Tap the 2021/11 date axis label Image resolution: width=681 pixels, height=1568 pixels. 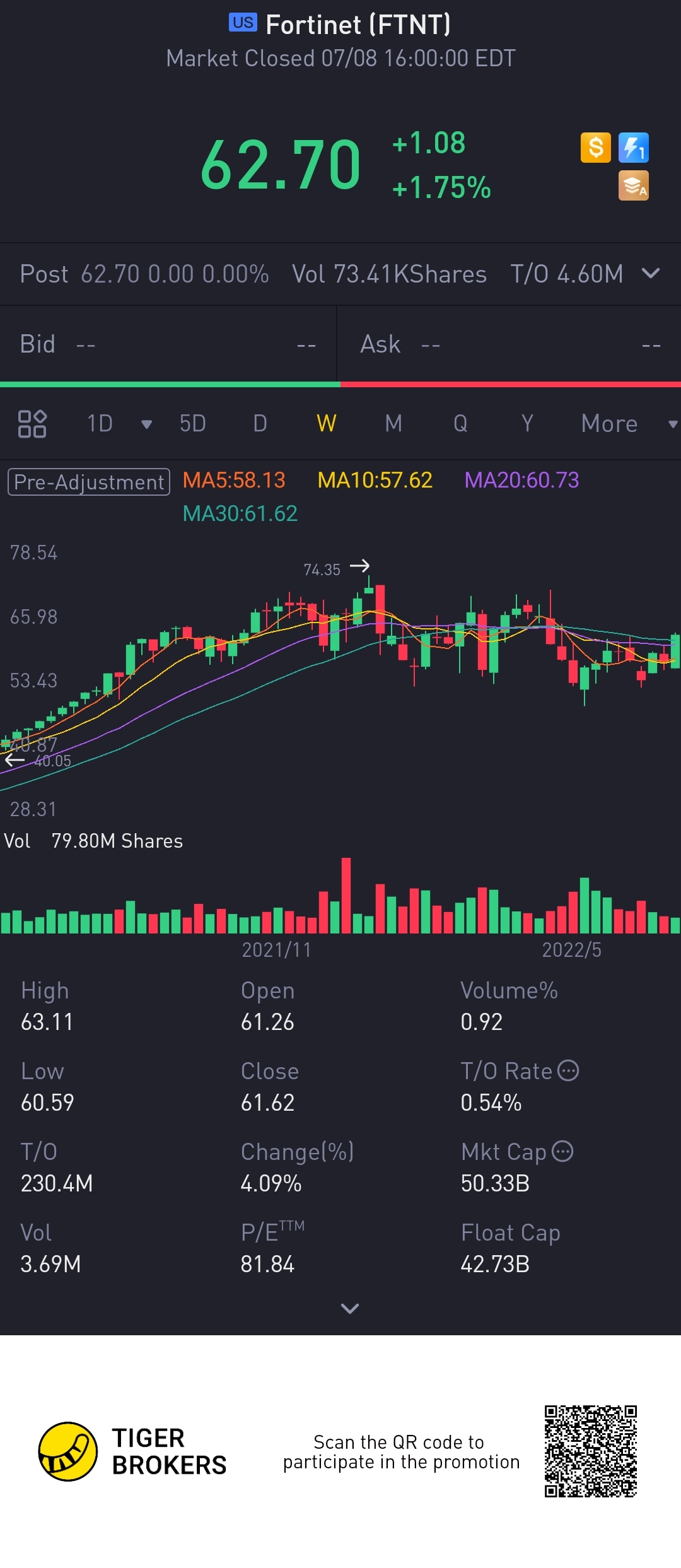277,950
